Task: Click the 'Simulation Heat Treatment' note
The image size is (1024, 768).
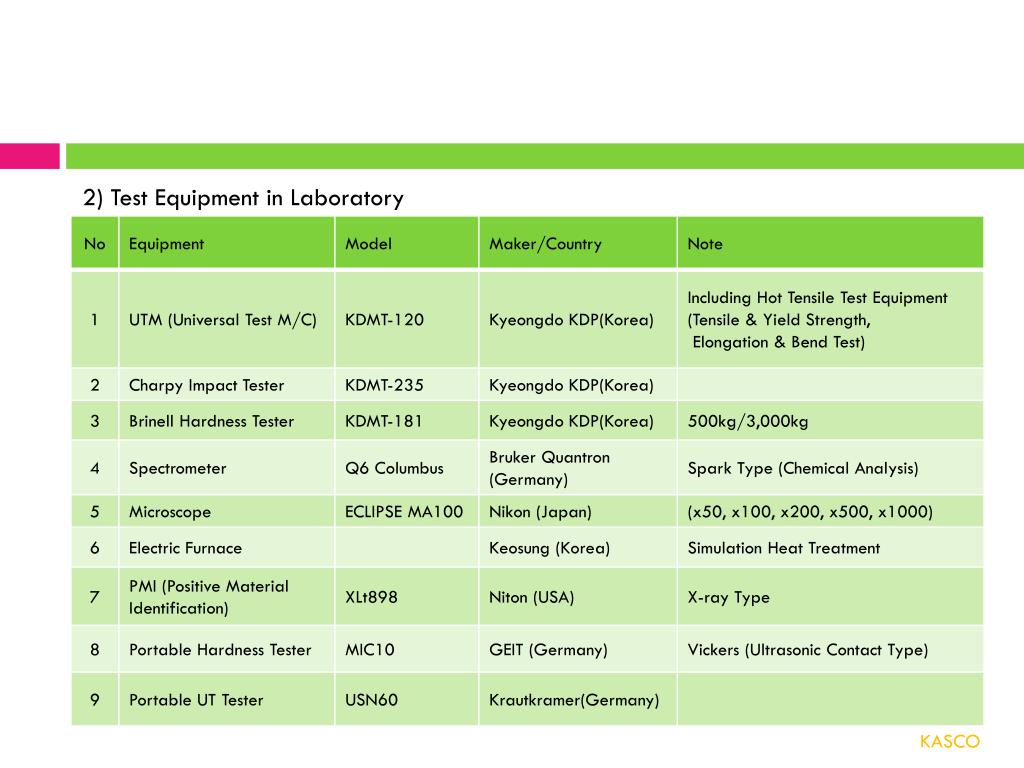Action: click(x=784, y=548)
